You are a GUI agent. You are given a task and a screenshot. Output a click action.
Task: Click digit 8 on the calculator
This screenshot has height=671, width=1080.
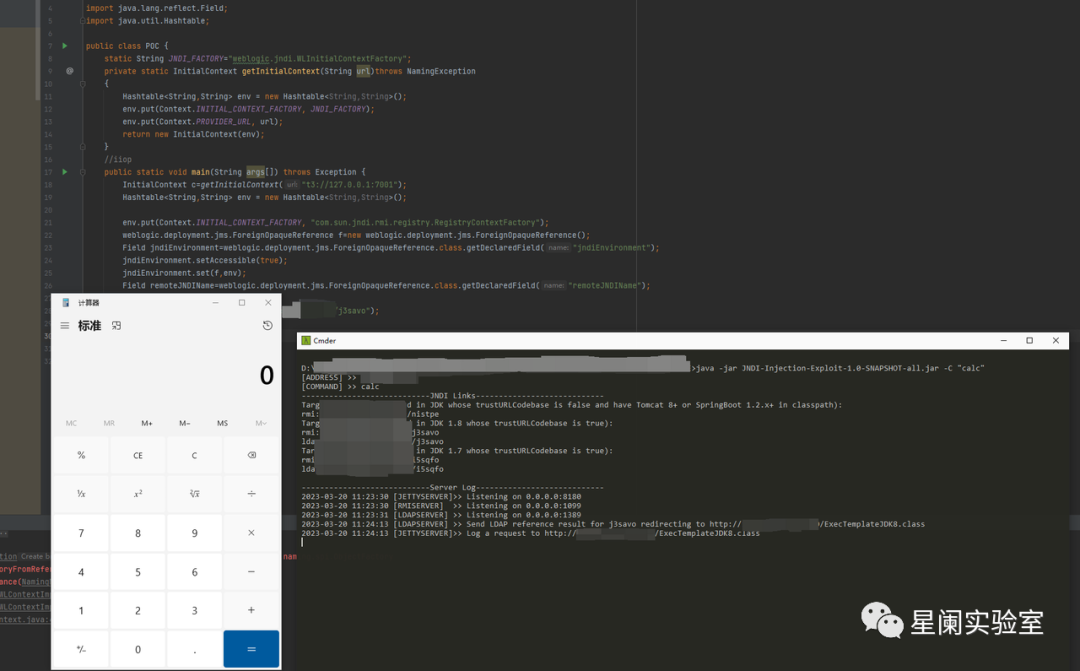[138, 533]
